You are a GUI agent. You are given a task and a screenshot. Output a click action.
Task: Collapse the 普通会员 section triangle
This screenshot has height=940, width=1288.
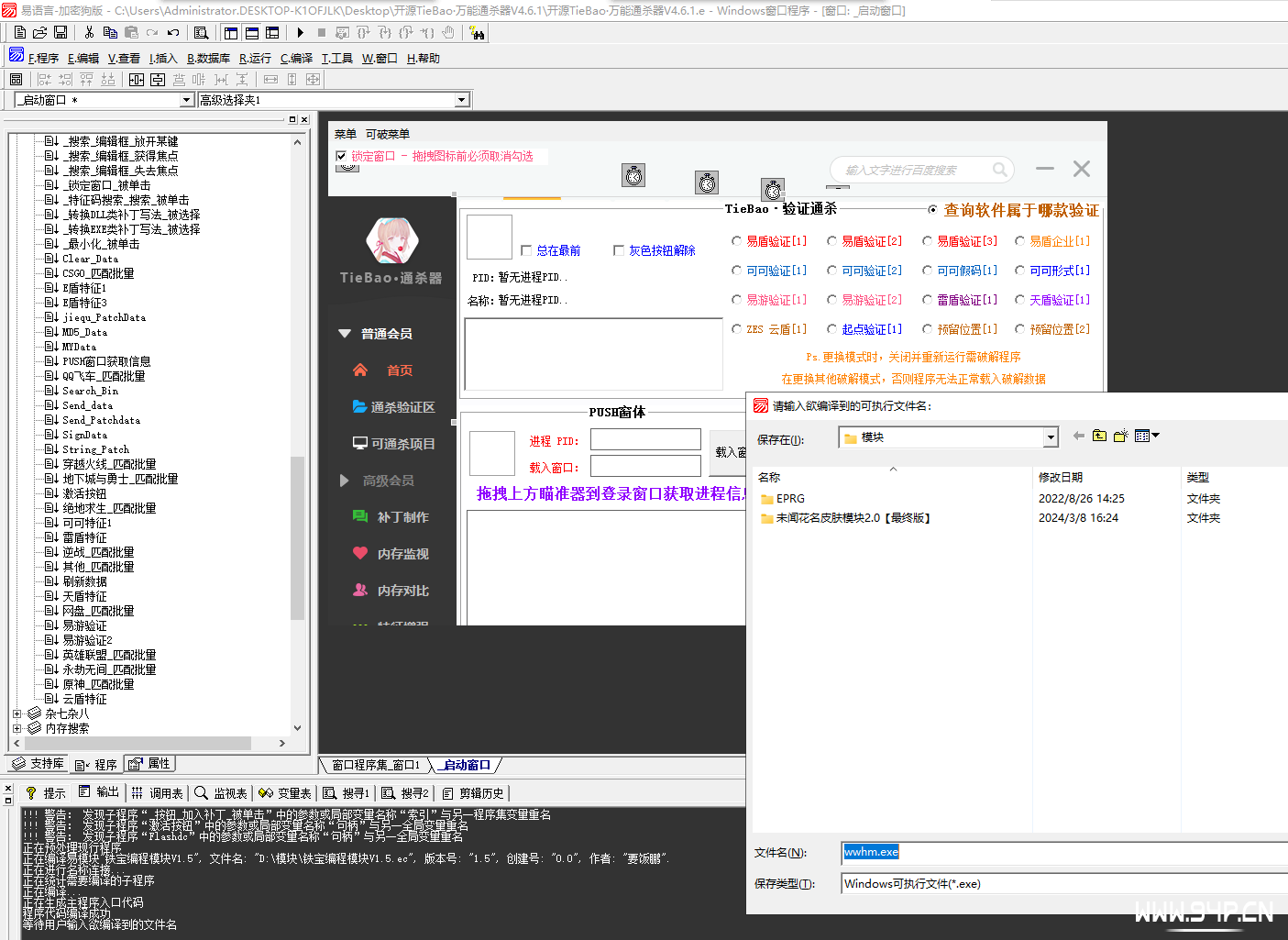[x=345, y=333]
